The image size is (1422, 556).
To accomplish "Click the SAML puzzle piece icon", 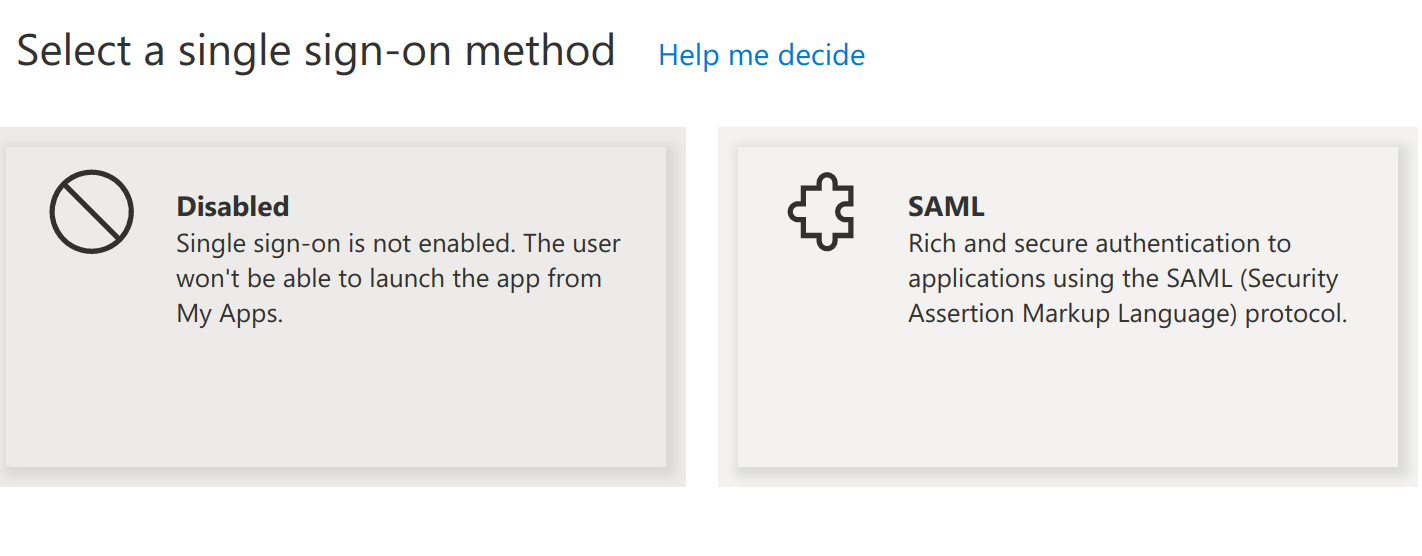I will pyautogui.click(x=821, y=211).
